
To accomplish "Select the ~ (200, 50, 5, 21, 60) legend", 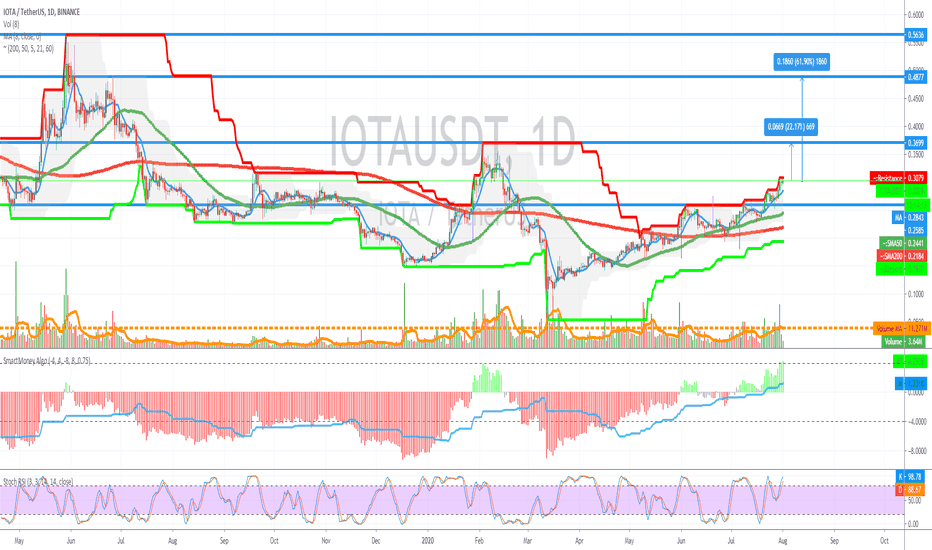I will point(28,49).
